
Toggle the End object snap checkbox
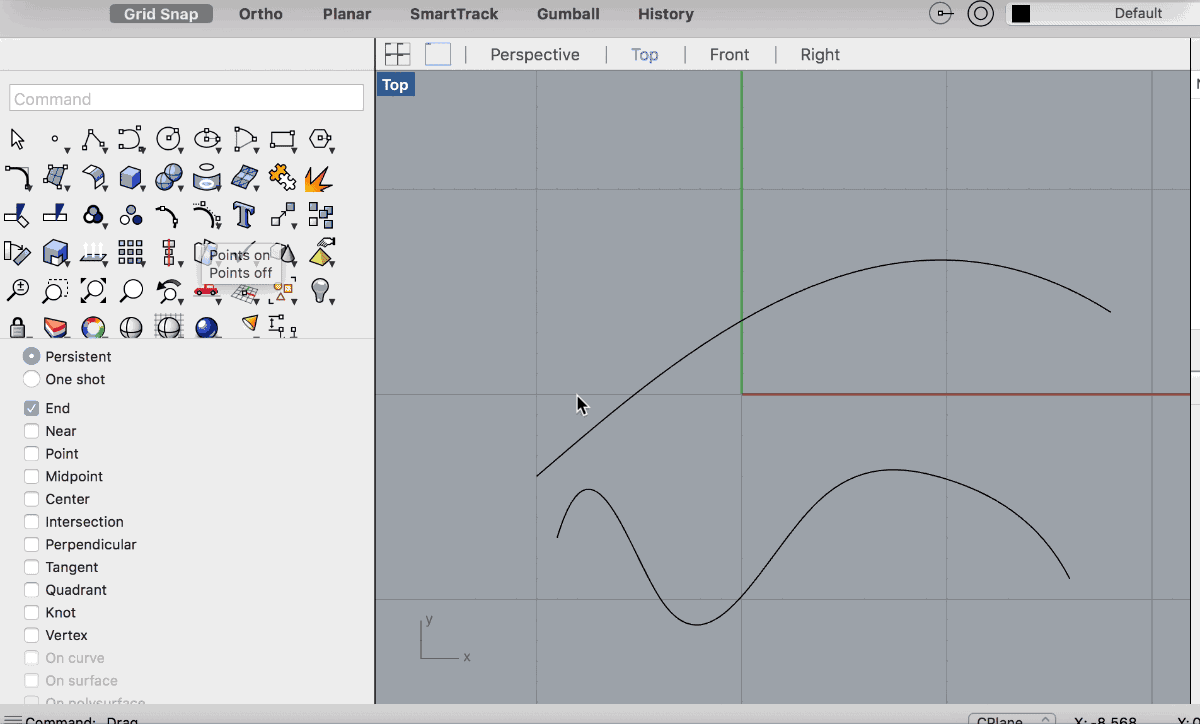click(32, 408)
